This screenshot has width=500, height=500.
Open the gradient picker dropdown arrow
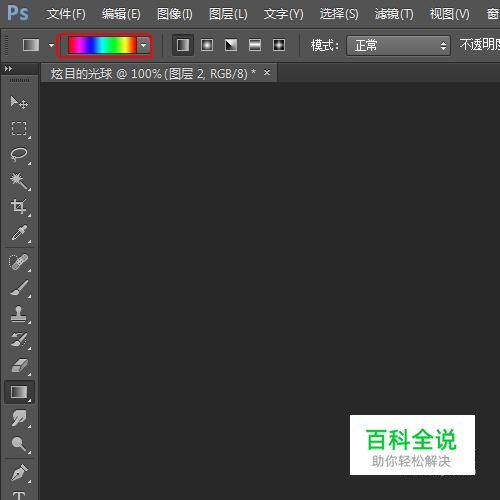click(x=143, y=45)
